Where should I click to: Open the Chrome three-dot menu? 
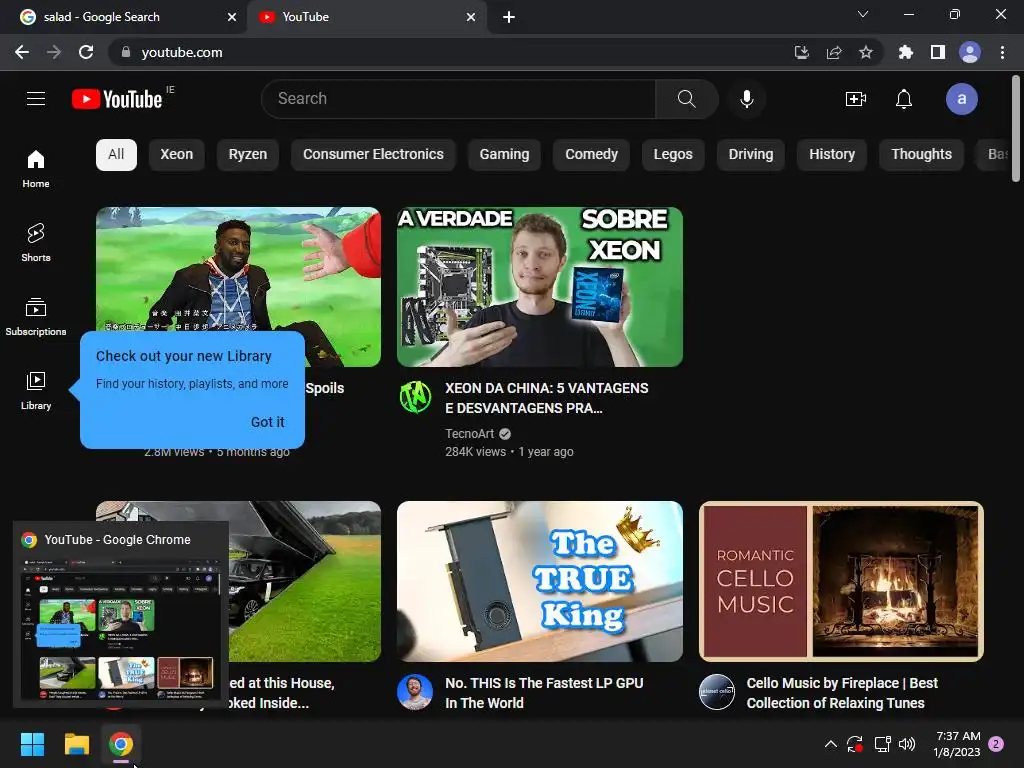1002,52
